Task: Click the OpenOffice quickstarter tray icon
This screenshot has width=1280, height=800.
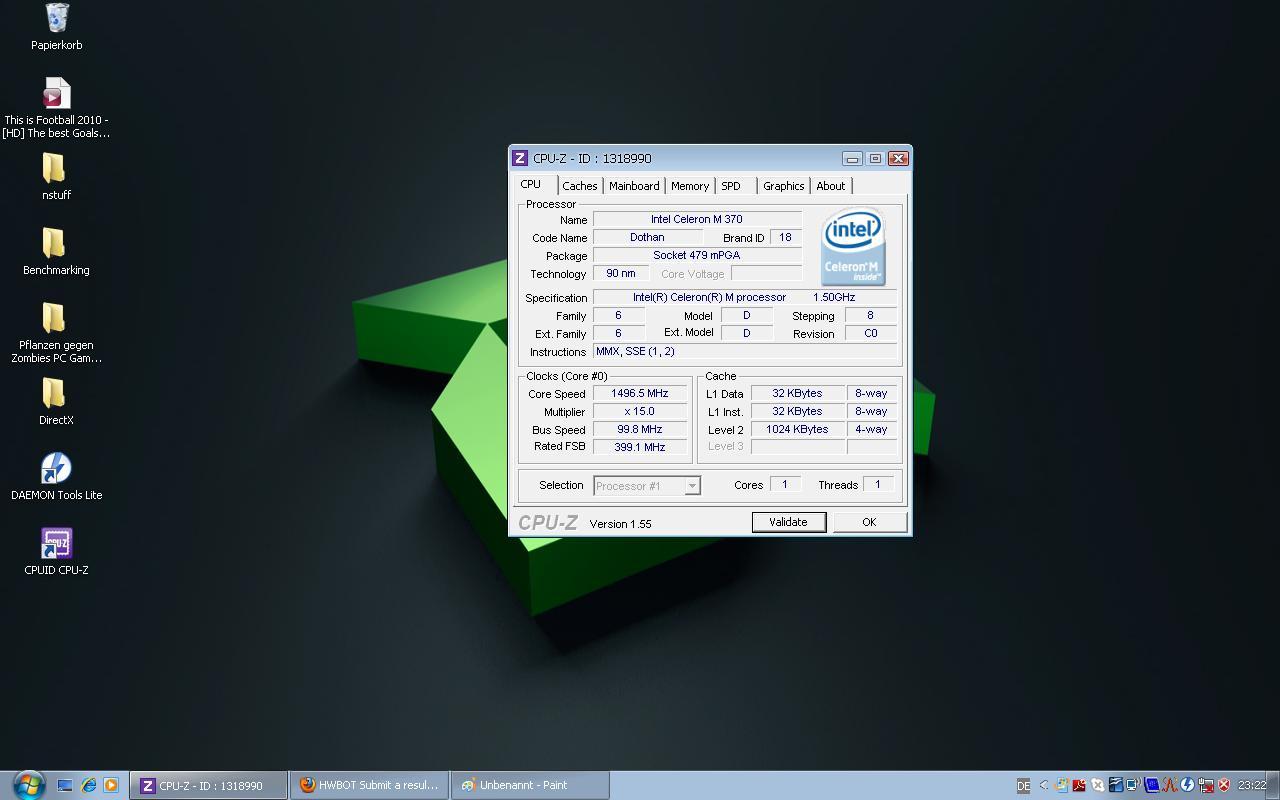Action: [1116, 785]
